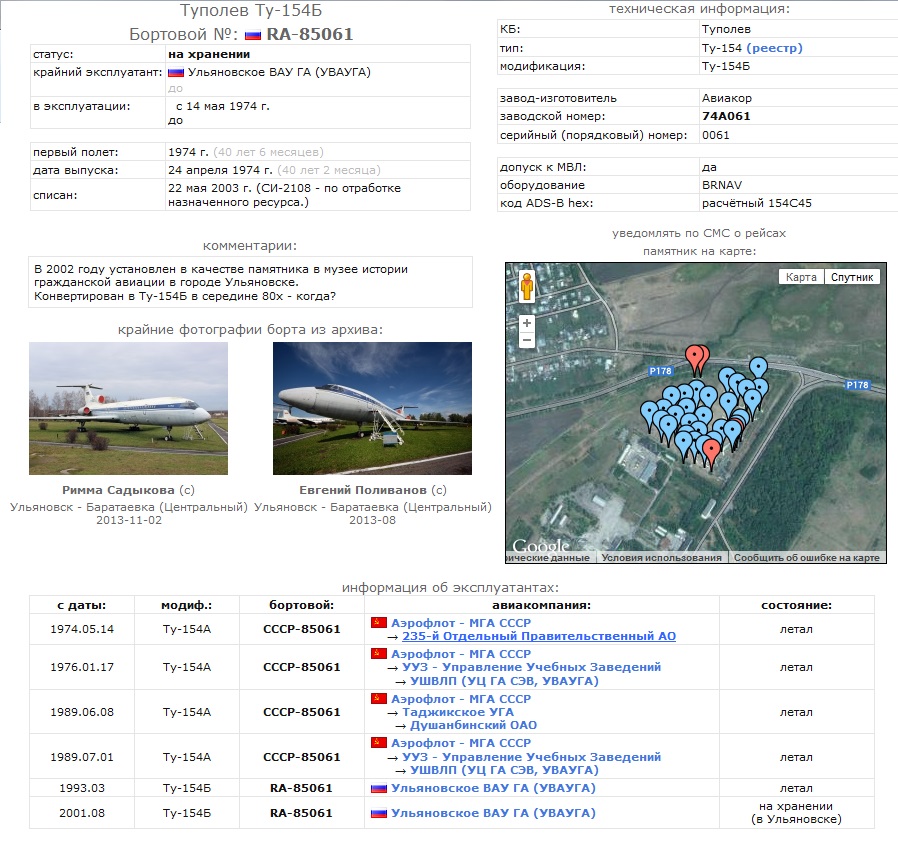Image resolution: width=898 pixels, height=842 pixels.
Task: Click Условия использования on the map footer
Action: (663, 558)
